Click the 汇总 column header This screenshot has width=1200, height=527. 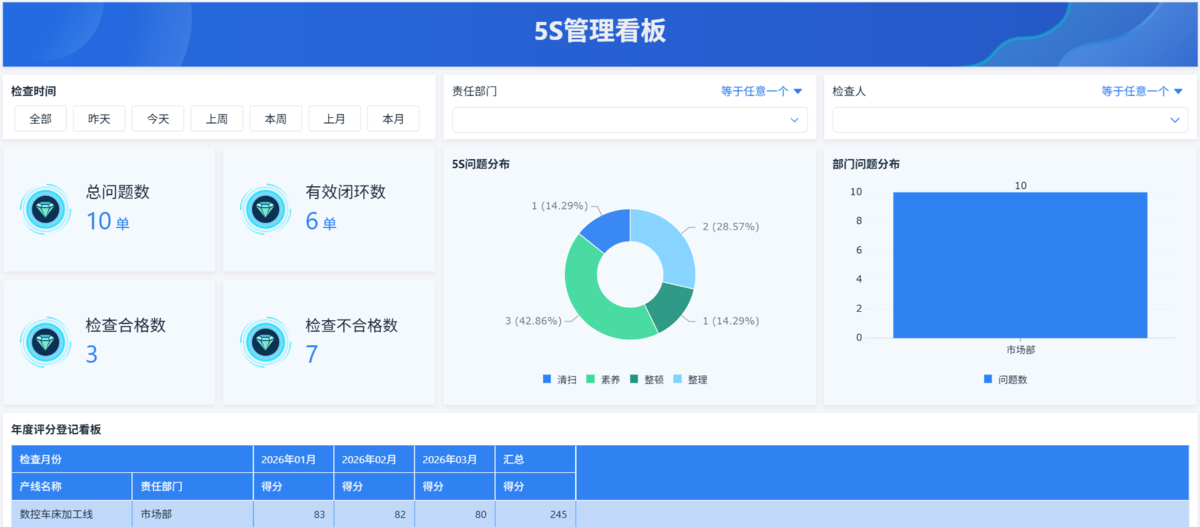tap(536, 459)
